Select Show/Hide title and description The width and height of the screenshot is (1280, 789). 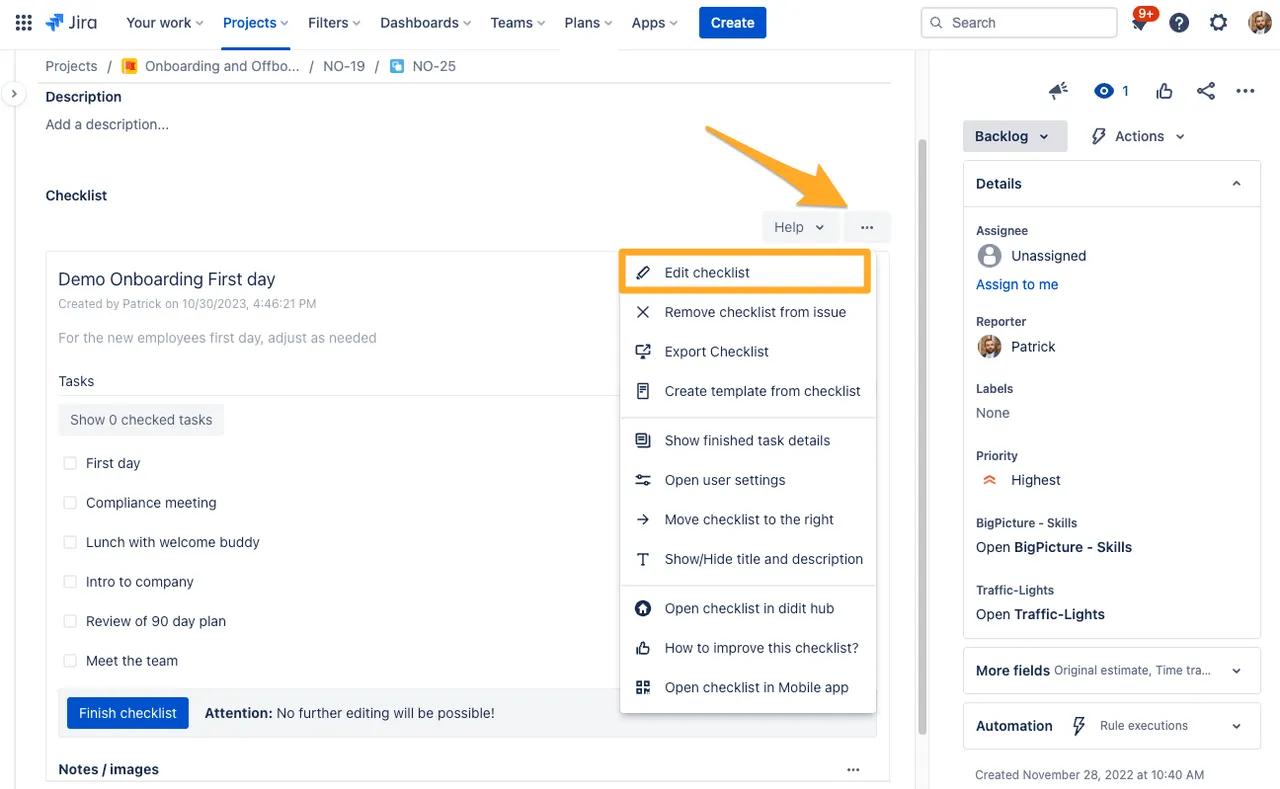pyautogui.click(x=748, y=559)
